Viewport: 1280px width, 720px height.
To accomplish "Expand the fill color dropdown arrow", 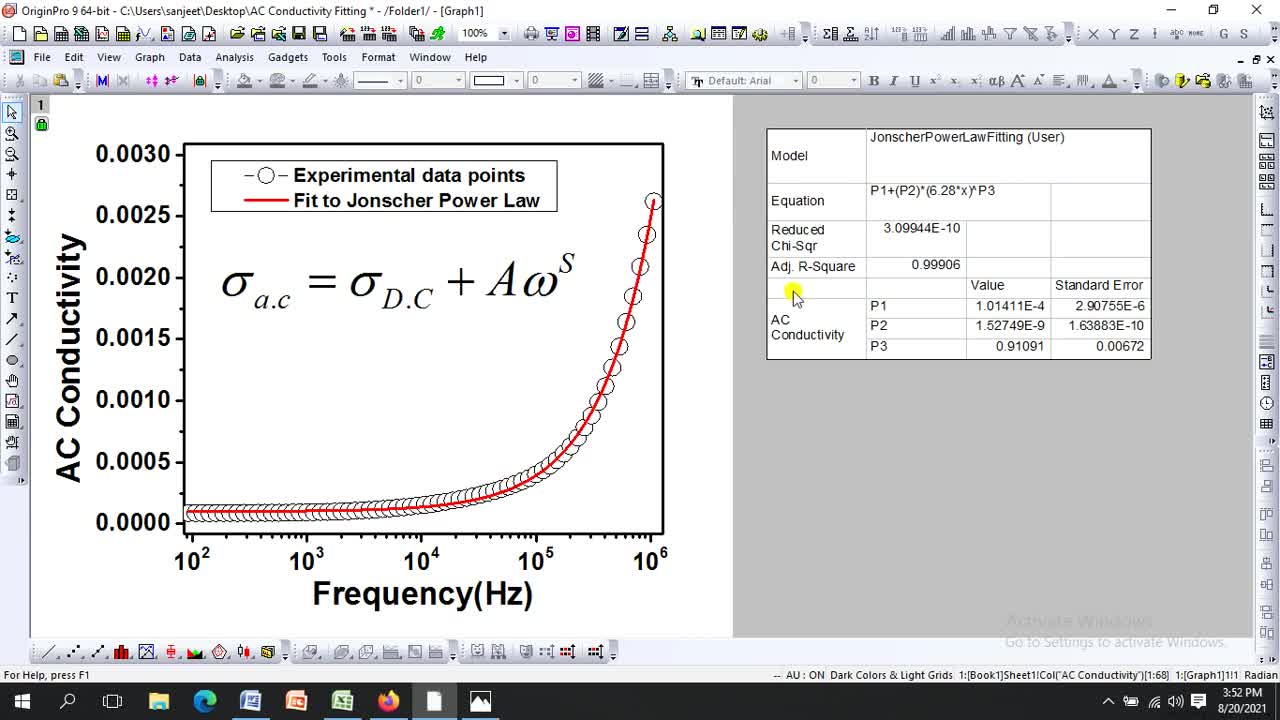I will (x=259, y=81).
